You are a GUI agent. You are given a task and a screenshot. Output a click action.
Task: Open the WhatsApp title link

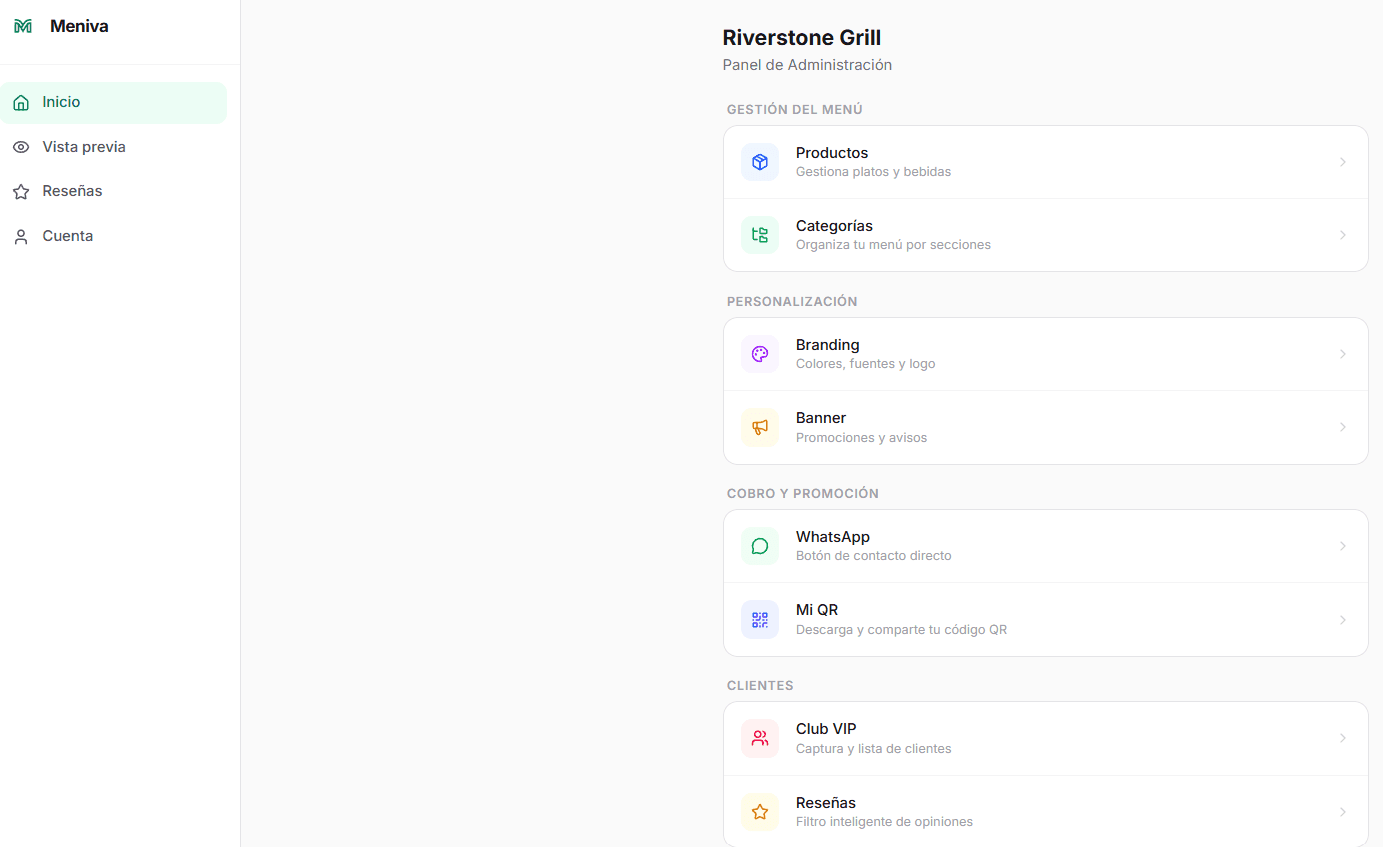point(833,537)
